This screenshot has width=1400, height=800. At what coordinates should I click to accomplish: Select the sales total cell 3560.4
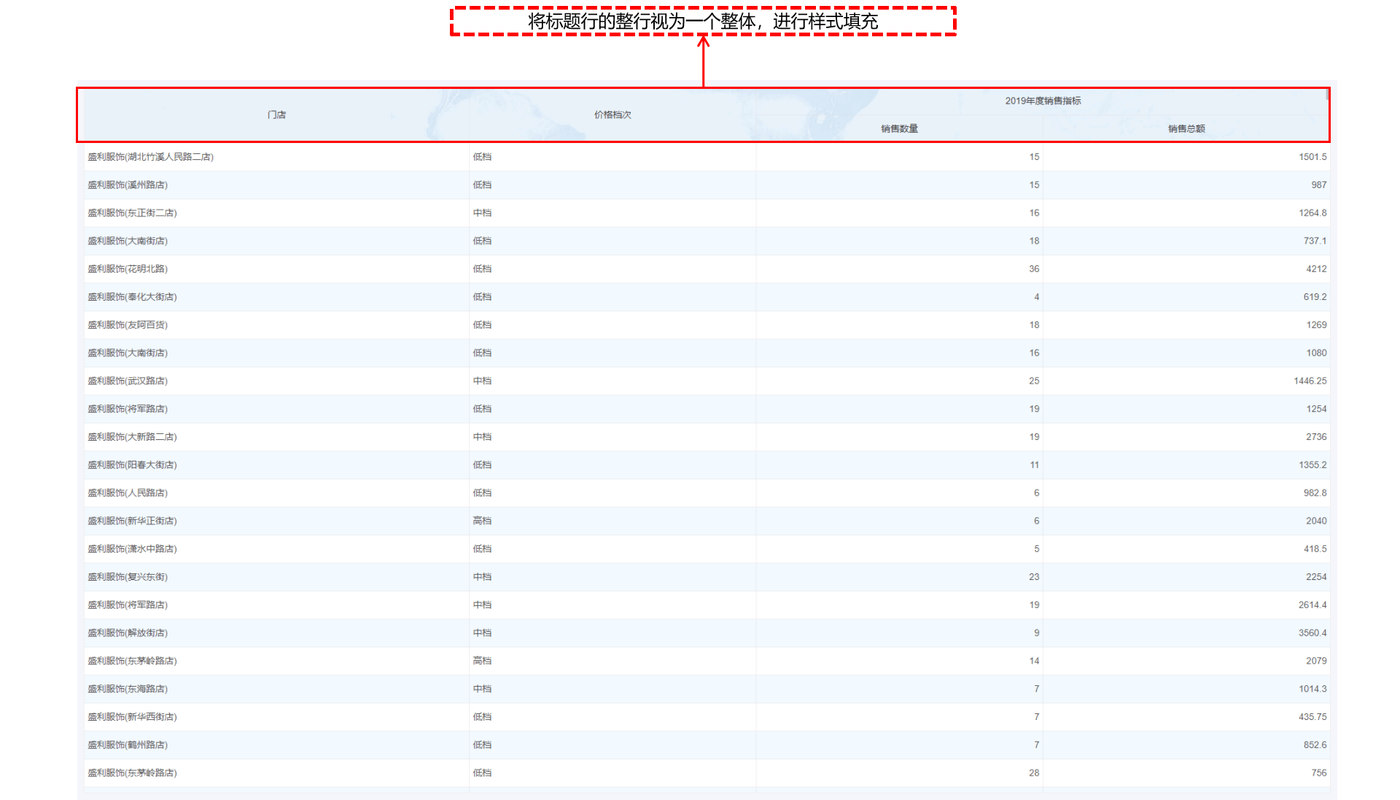coord(1311,633)
